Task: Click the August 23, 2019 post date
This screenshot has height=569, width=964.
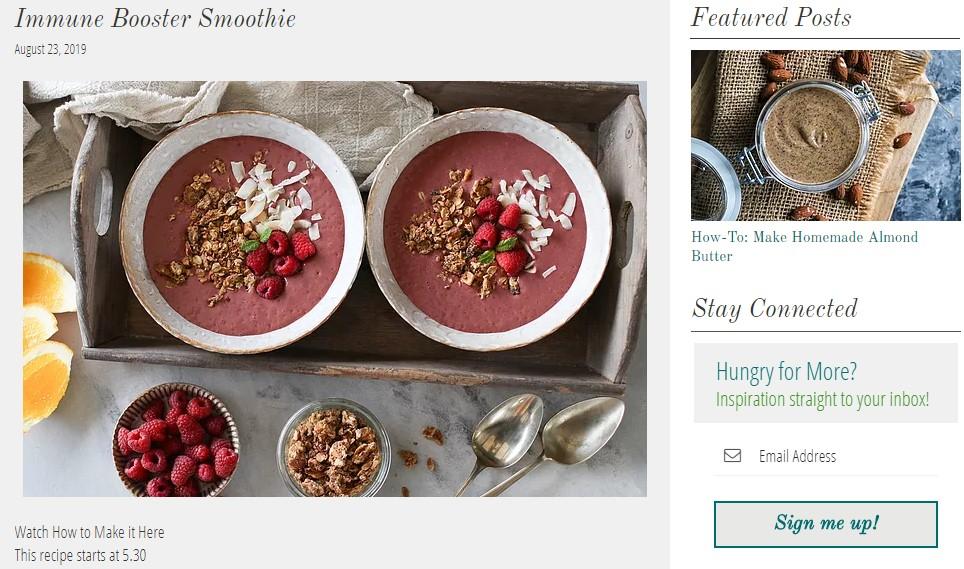Action: pos(50,49)
